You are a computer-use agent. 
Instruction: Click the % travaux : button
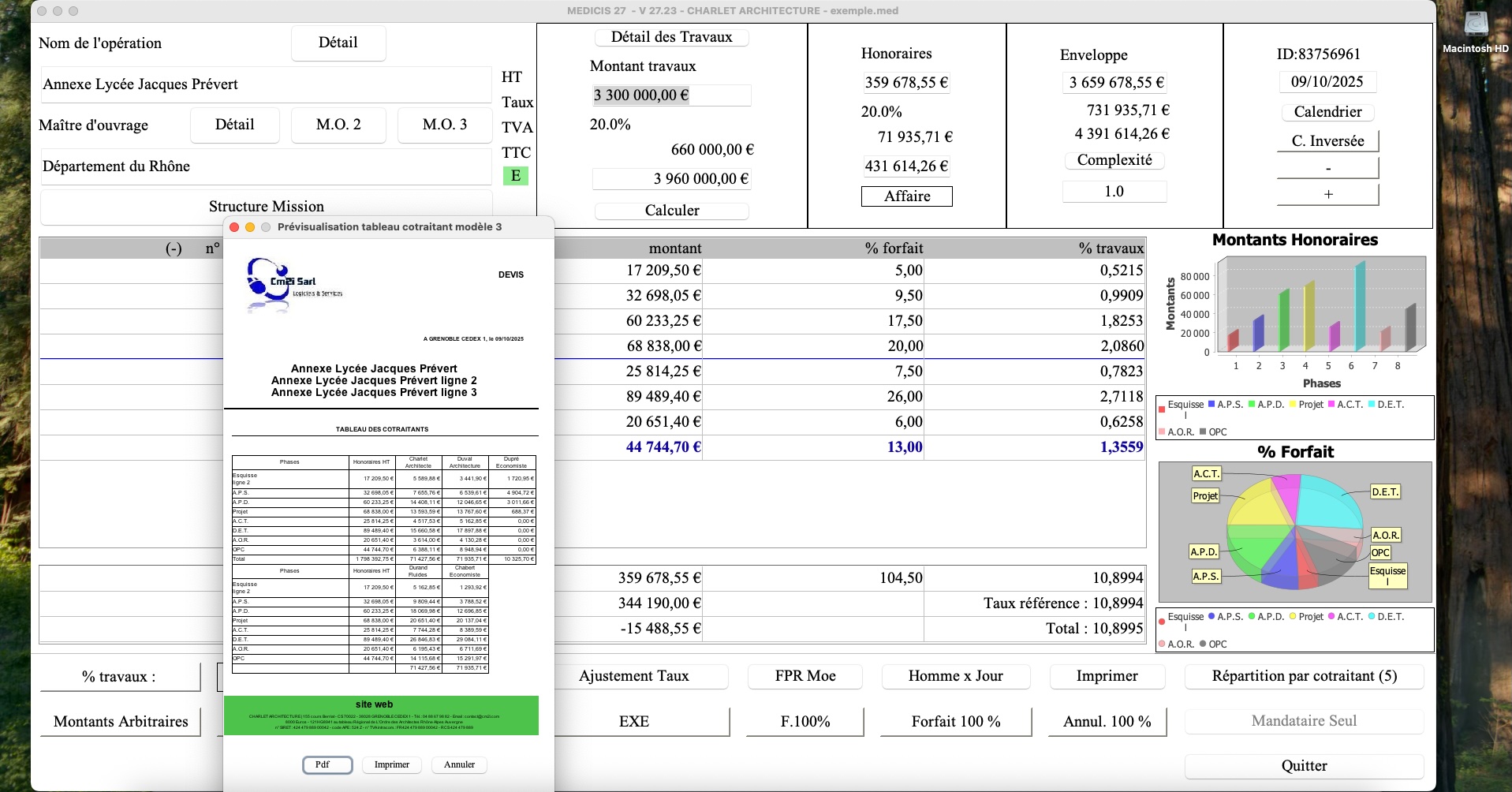click(119, 677)
